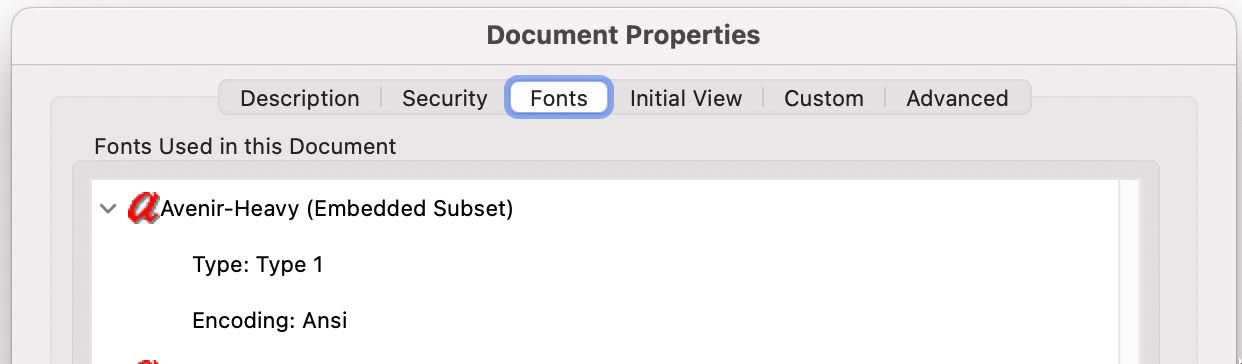Select the Fonts tab
Image resolution: width=1242 pixels, height=364 pixels.
tap(559, 98)
